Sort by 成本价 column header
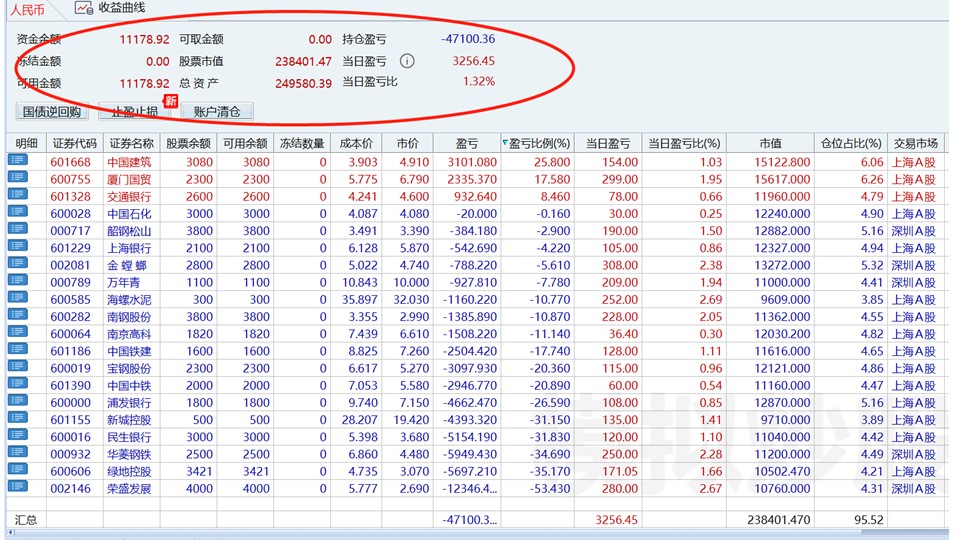This screenshot has height=540, width=960. pos(356,143)
